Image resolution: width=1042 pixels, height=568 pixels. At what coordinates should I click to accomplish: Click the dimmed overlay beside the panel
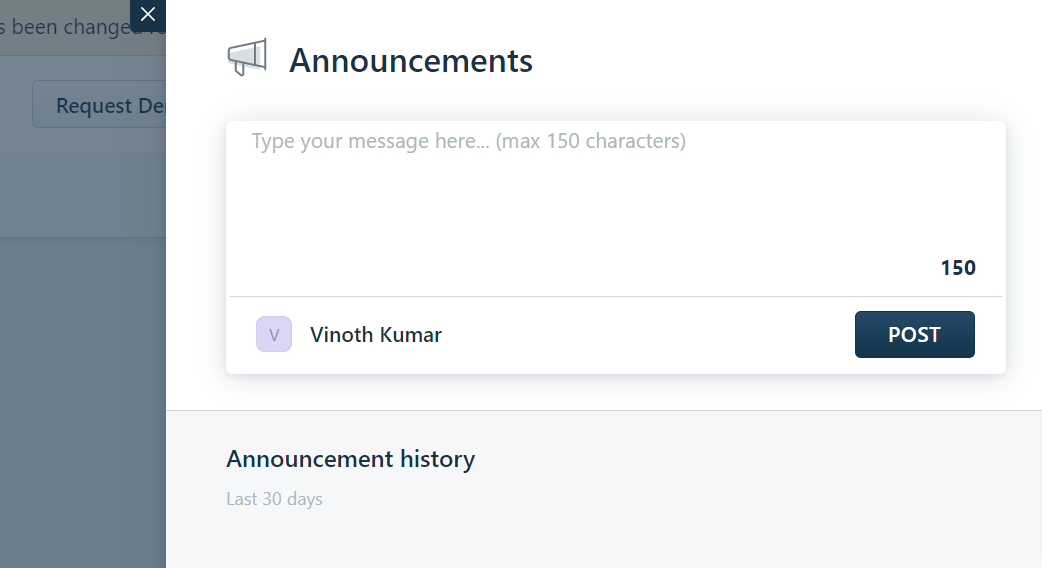coord(82,399)
